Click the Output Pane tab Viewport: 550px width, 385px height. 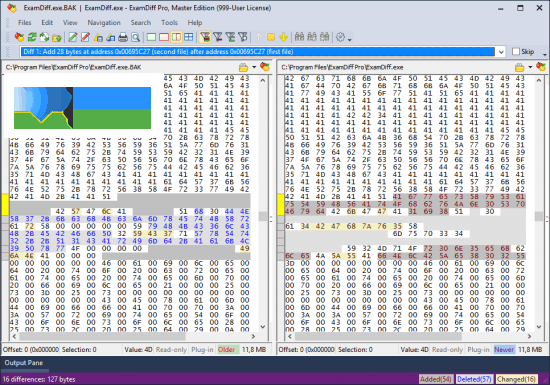pos(24,363)
